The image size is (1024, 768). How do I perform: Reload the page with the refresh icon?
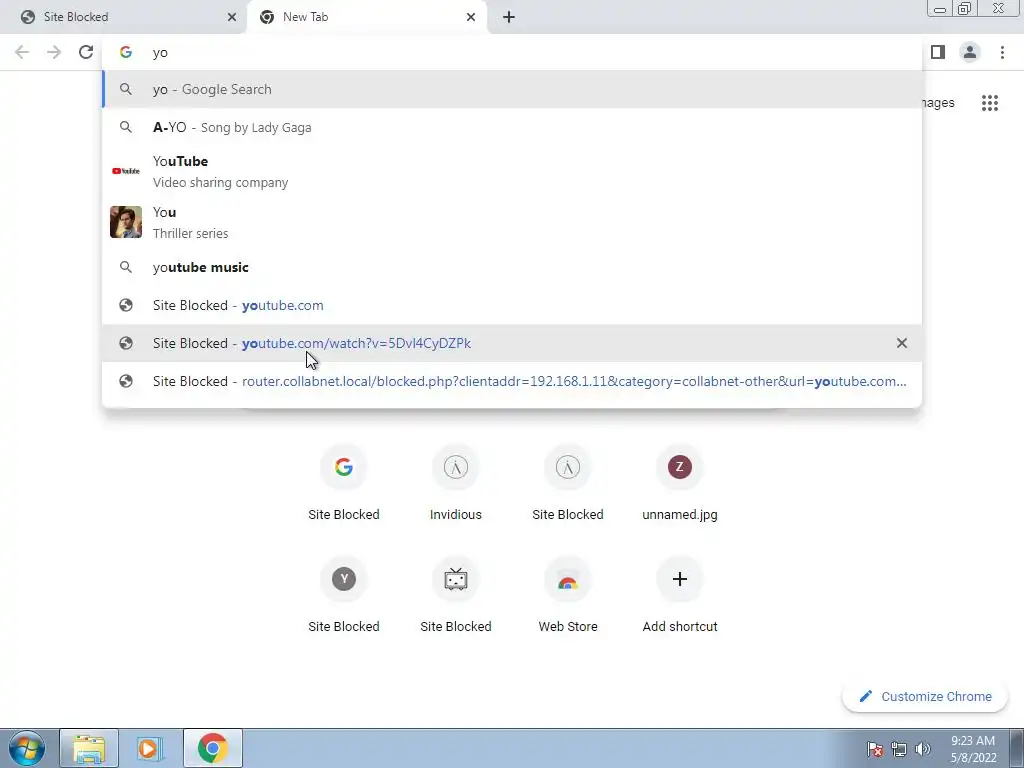(86, 52)
